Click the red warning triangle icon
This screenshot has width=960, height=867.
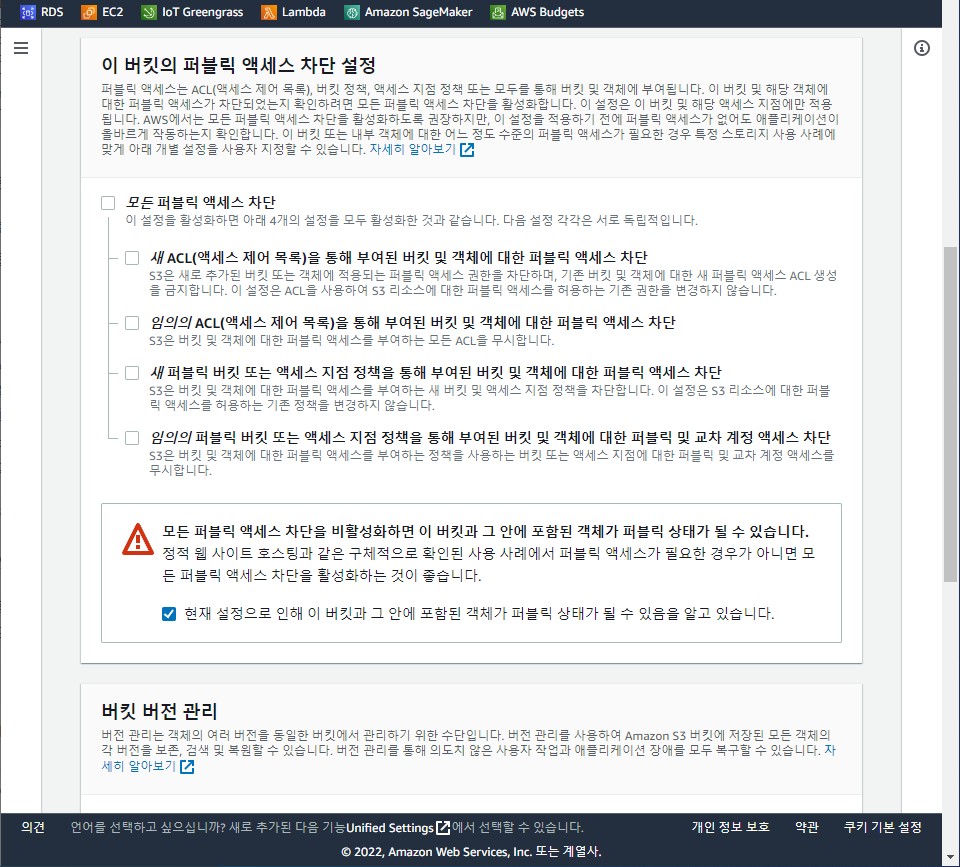pyautogui.click(x=138, y=539)
